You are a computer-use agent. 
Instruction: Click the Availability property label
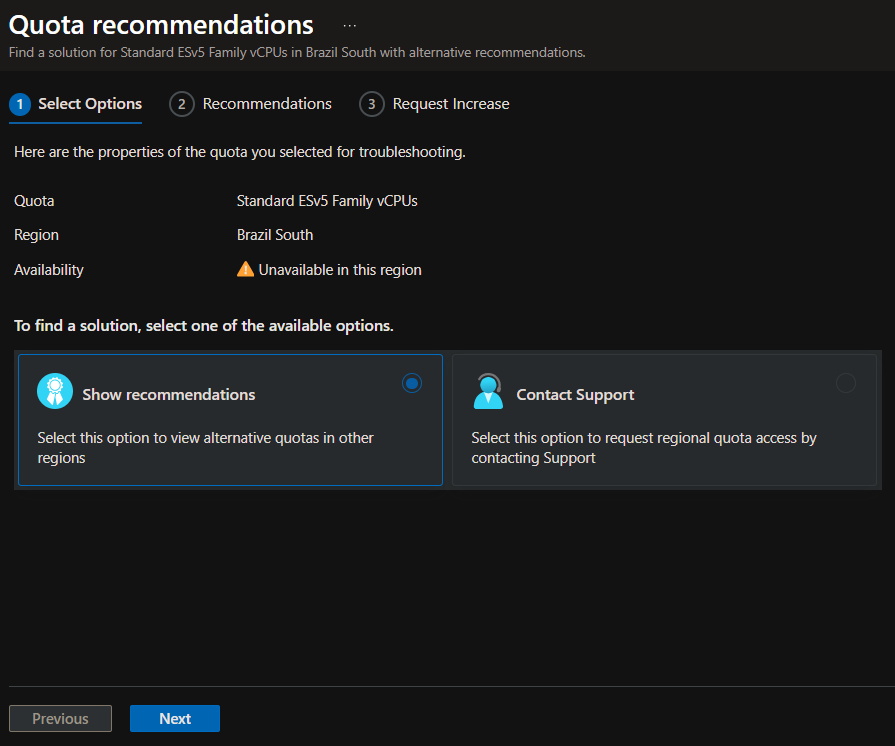pyautogui.click(x=49, y=270)
